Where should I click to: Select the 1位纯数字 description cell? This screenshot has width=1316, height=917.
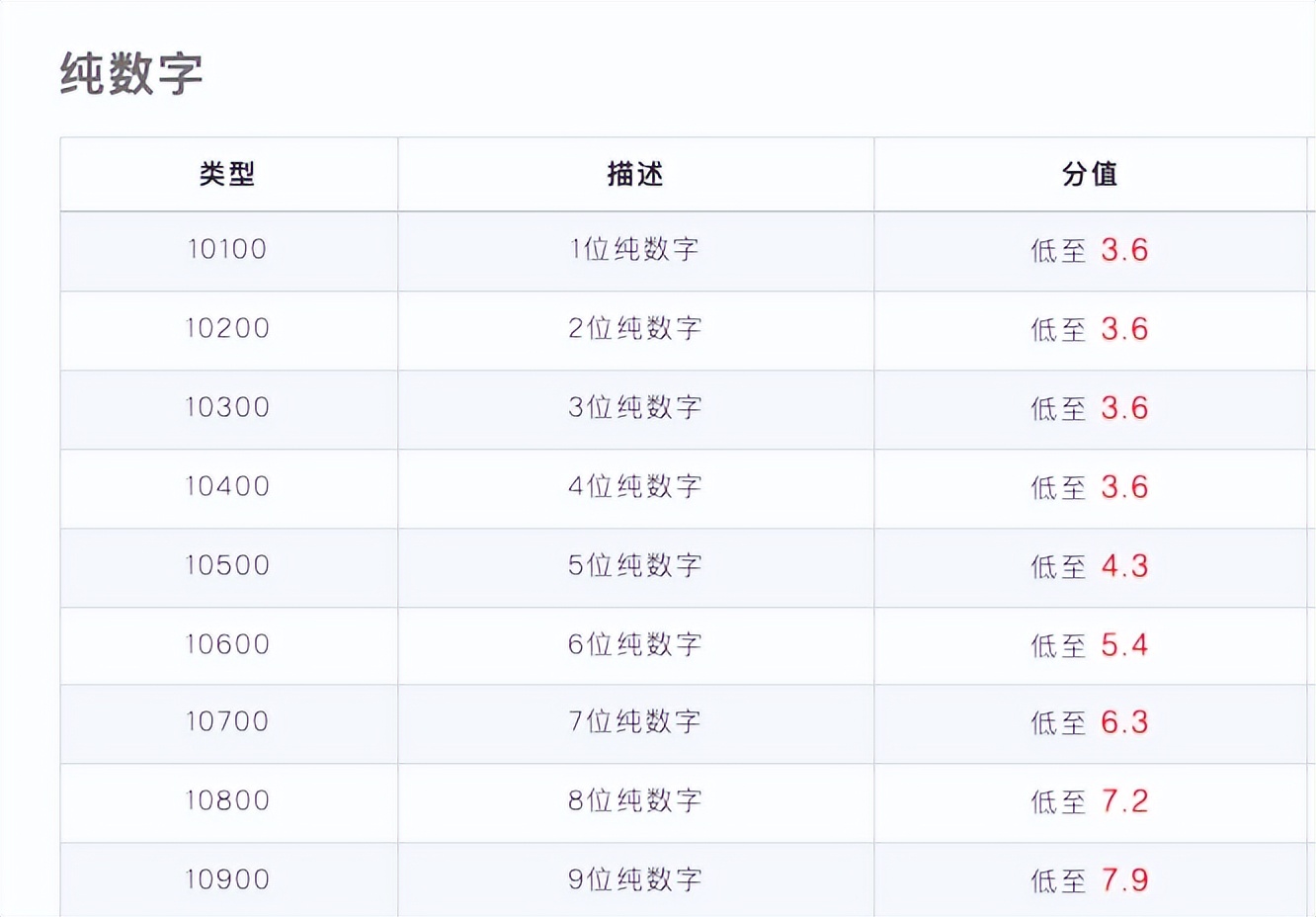pyautogui.click(x=635, y=249)
